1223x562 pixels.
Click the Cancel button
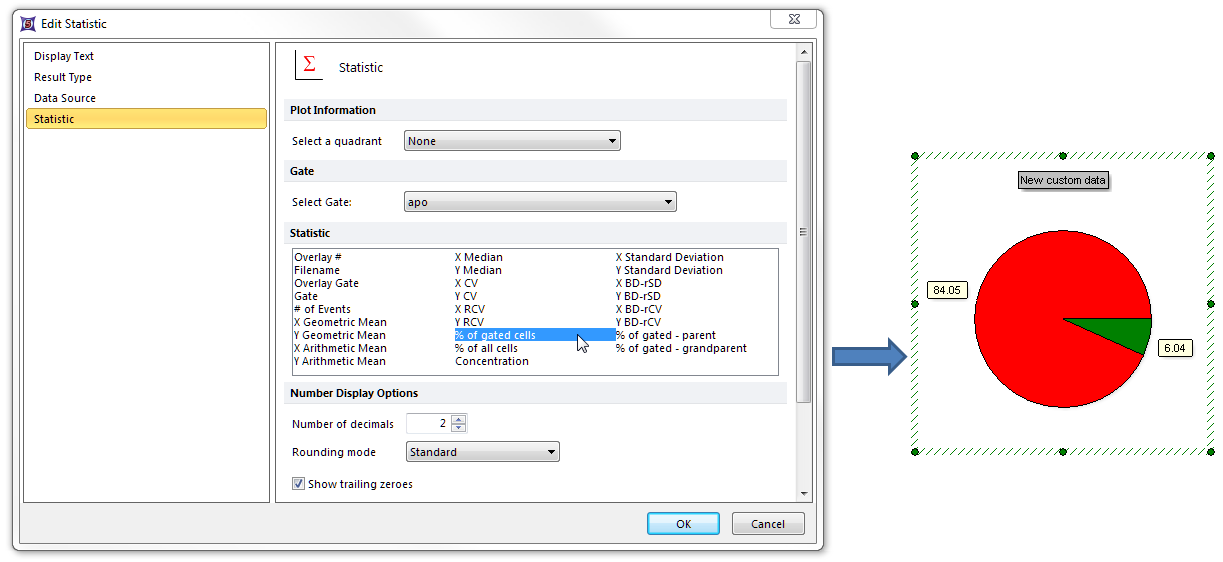767,524
